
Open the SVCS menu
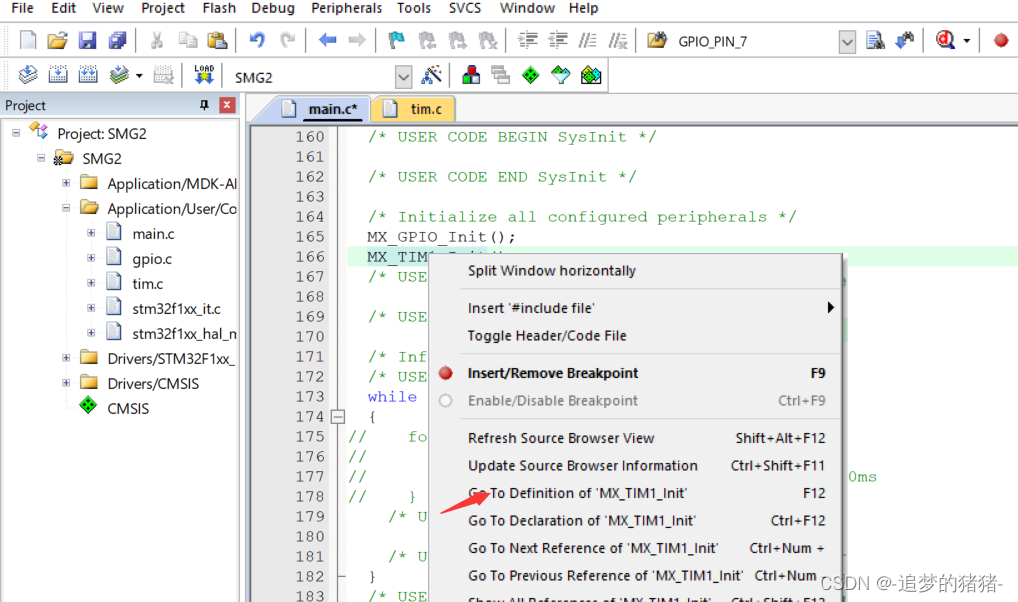pyautogui.click(x=465, y=8)
